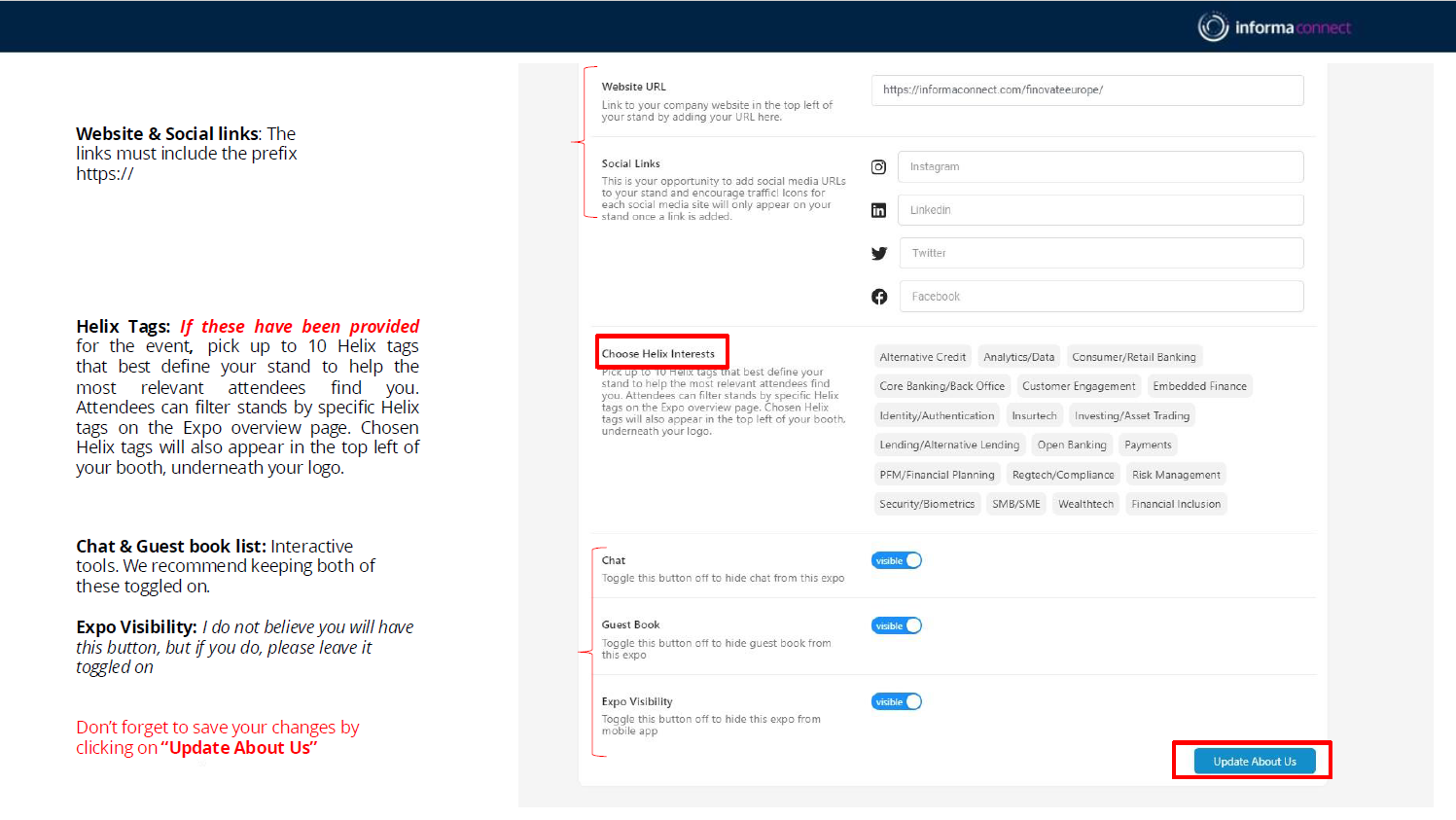1456x820 pixels.
Task: Choose the Analytics/Data Helix tag
Action: [x=1018, y=357]
